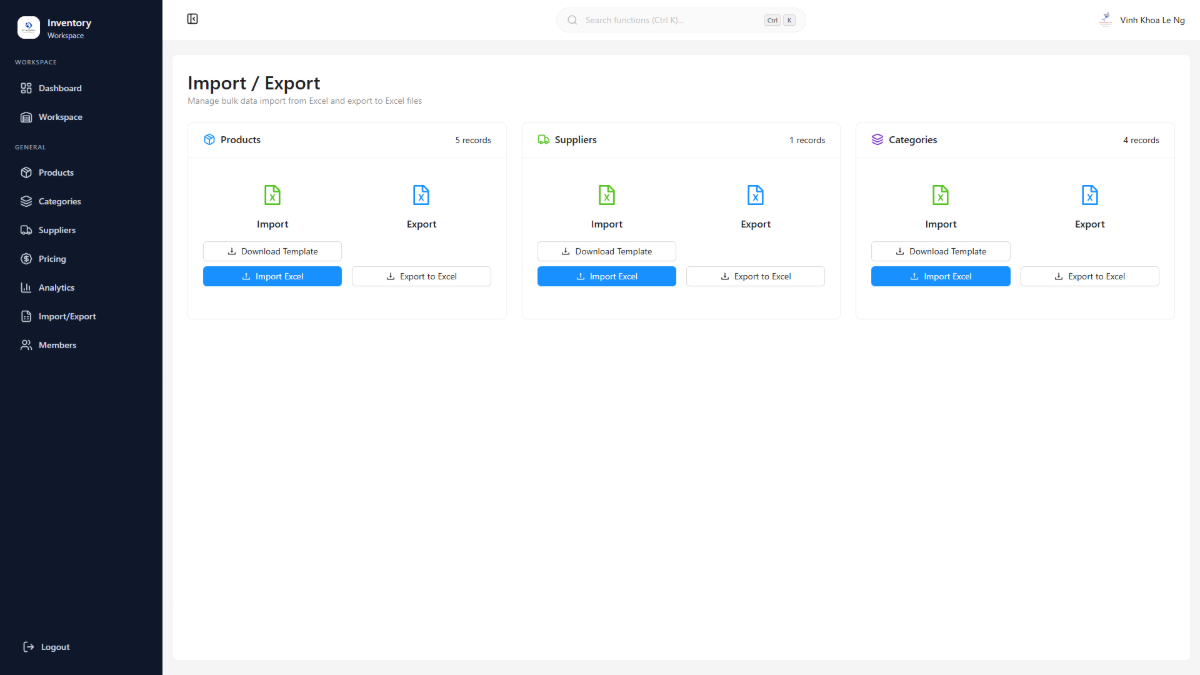The width and height of the screenshot is (1200, 675).
Task: Click the Dashboard grid icon in sidebar
Action: (x=25, y=88)
